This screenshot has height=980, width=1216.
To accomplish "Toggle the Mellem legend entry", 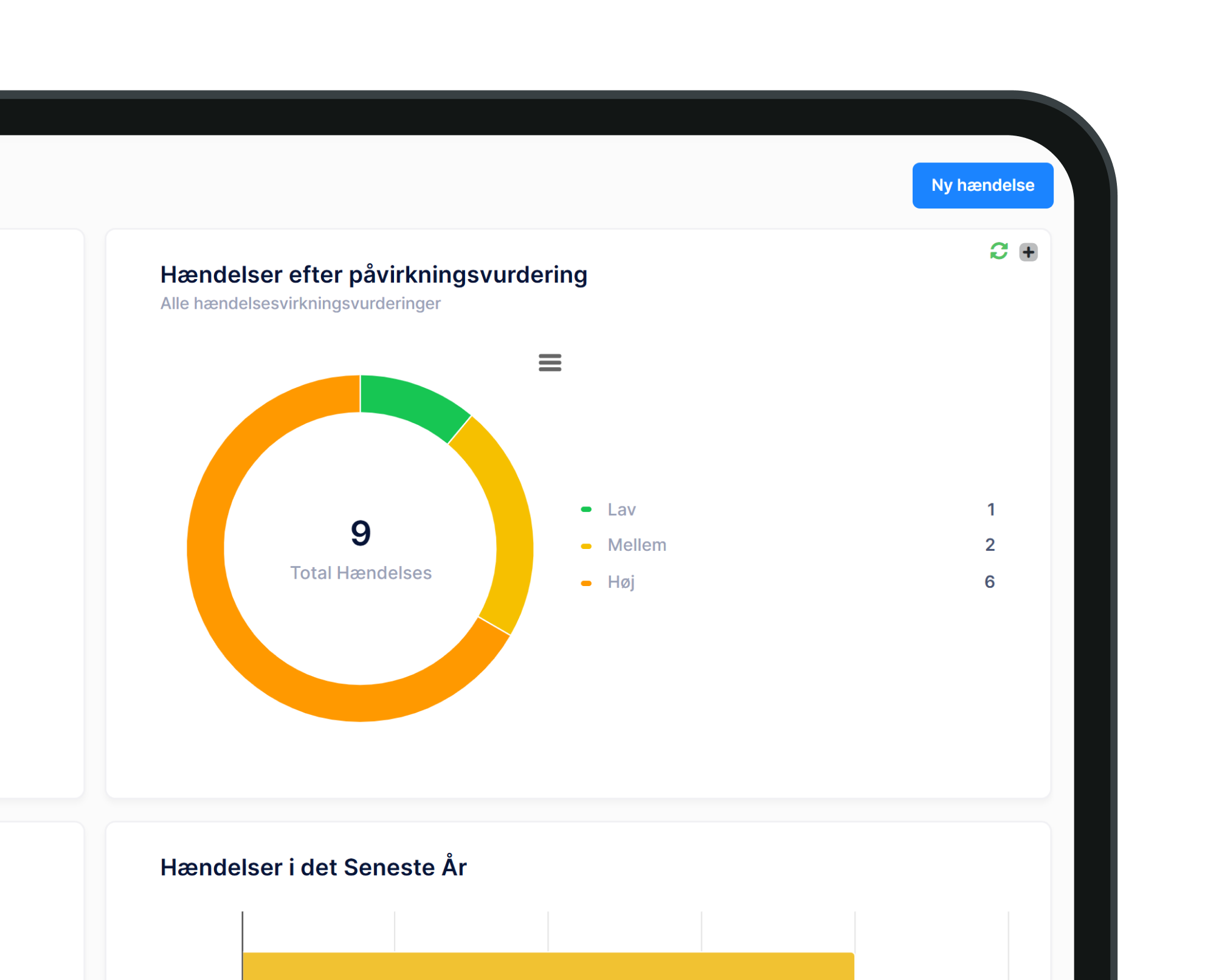I will (x=637, y=545).
